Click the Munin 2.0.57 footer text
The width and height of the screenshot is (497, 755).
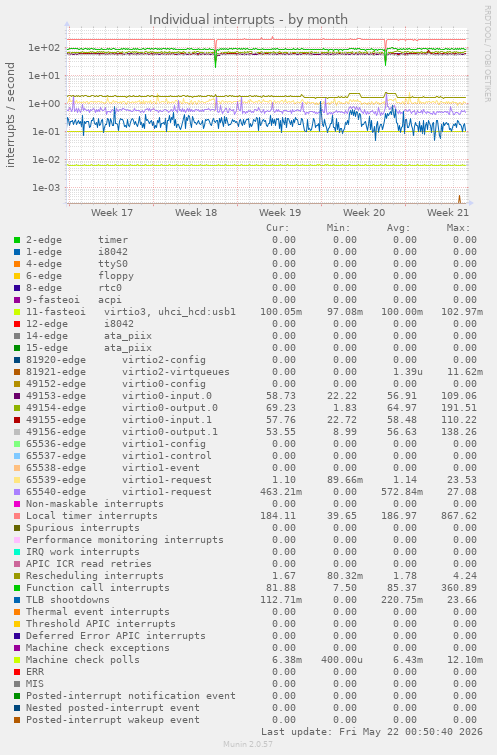click(x=248, y=744)
